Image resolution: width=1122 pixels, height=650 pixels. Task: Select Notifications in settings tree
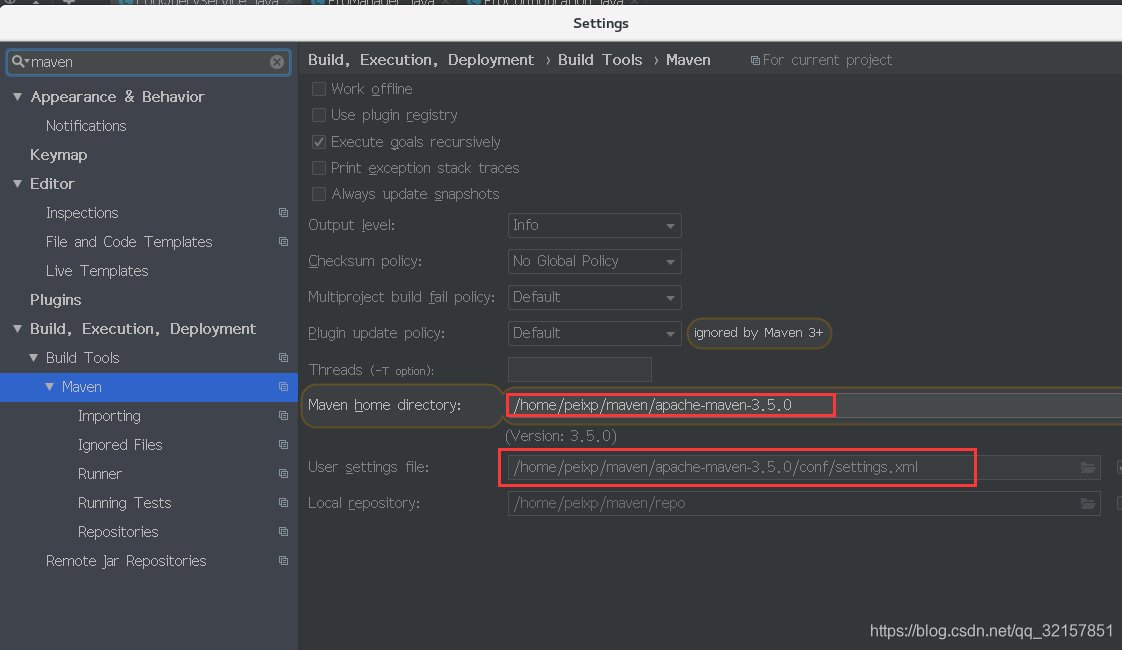point(86,126)
